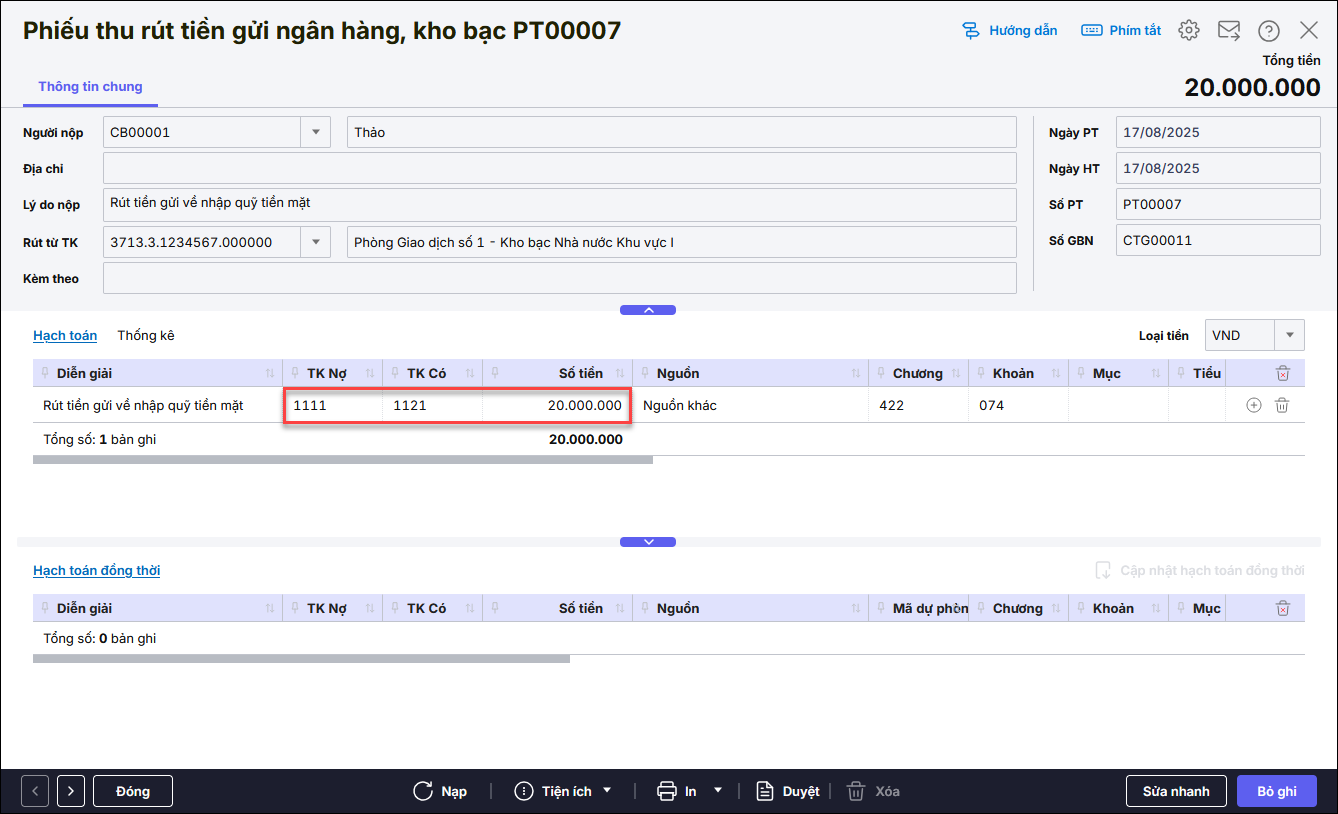This screenshot has width=1338, height=814.
Task: Open the Người nộp dropdown
Action: (x=315, y=132)
